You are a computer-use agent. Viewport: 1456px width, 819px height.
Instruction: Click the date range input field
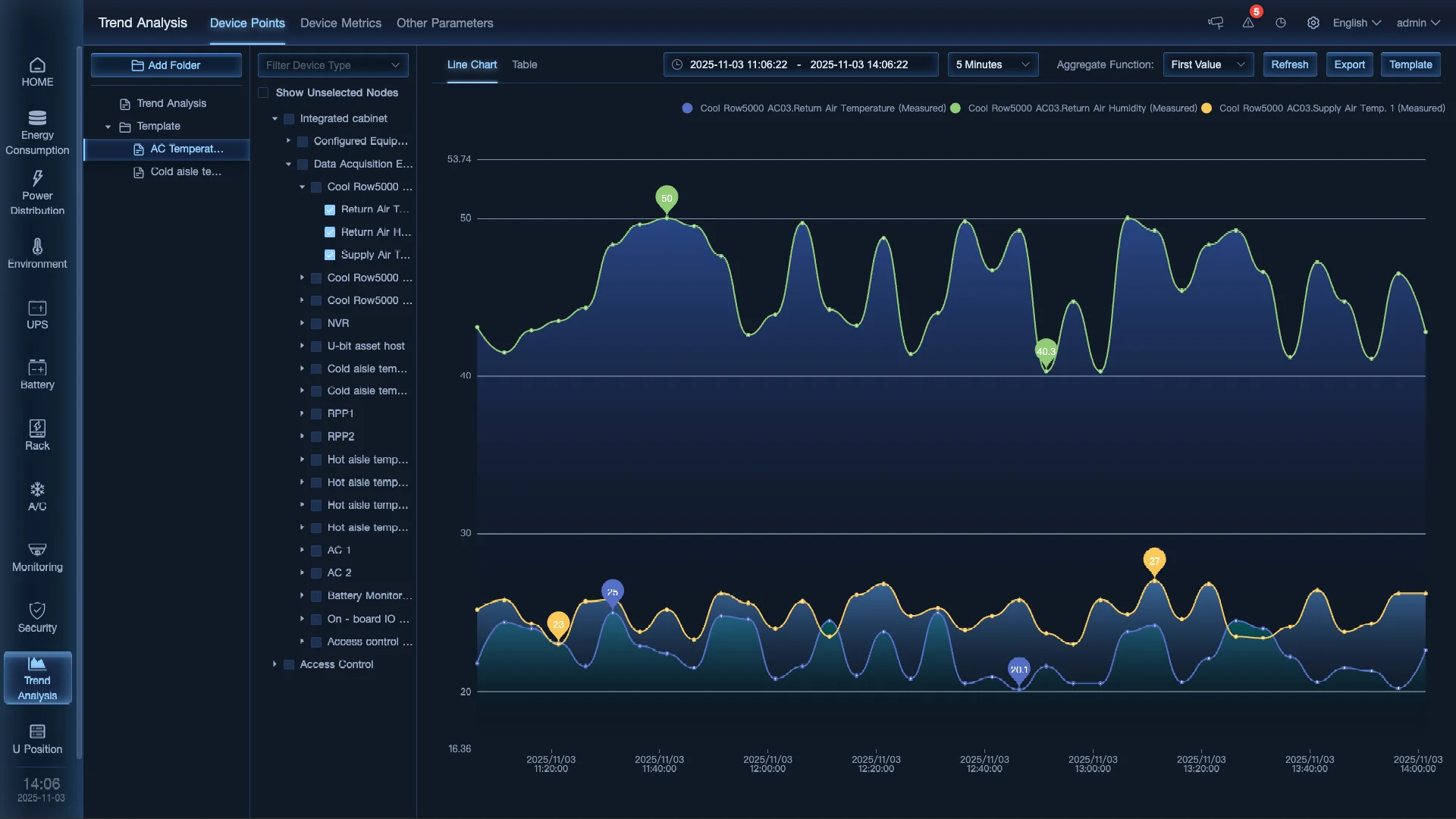[800, 64]
